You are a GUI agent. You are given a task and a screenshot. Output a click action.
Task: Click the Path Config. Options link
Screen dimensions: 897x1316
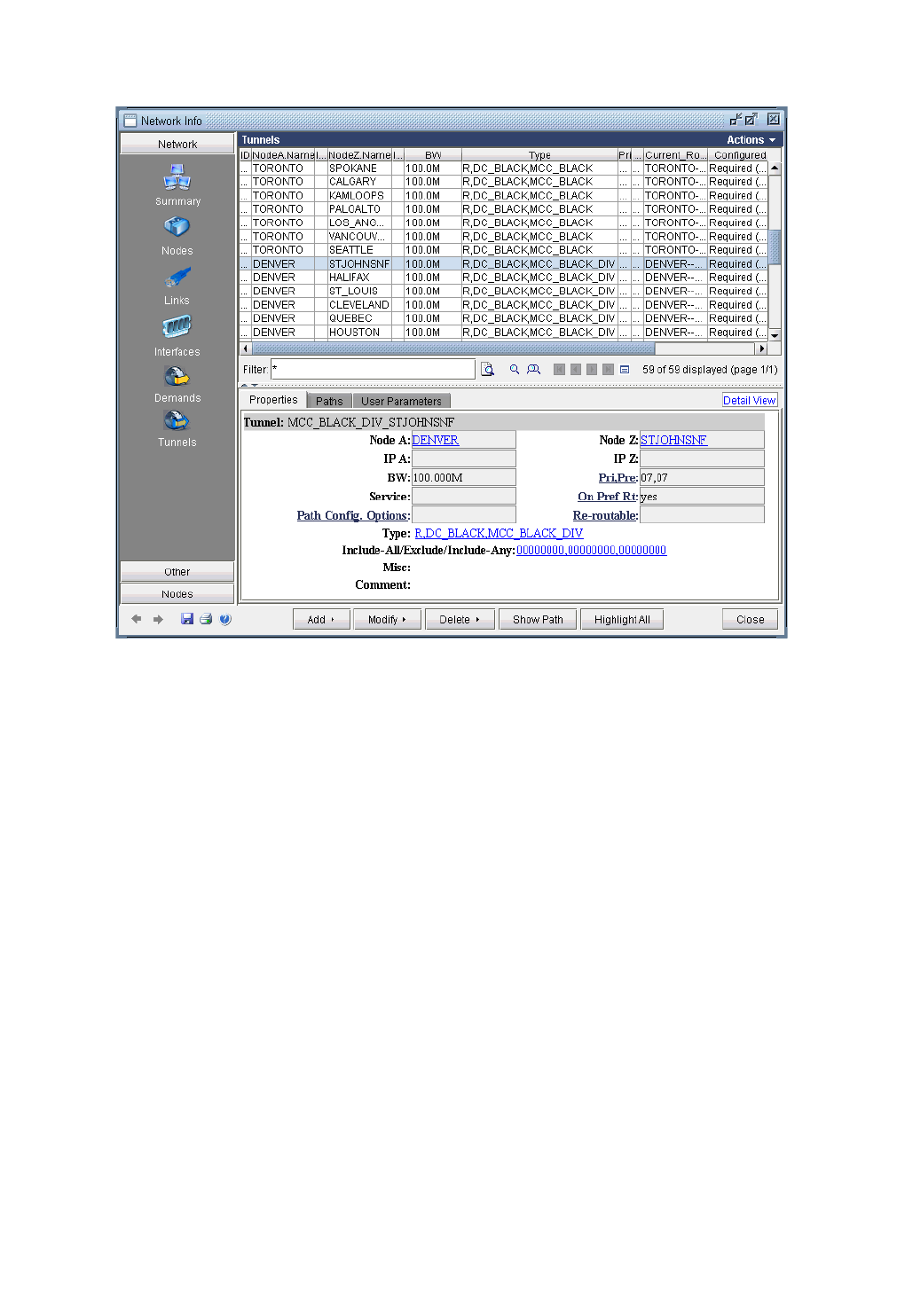tap(353, 515)
